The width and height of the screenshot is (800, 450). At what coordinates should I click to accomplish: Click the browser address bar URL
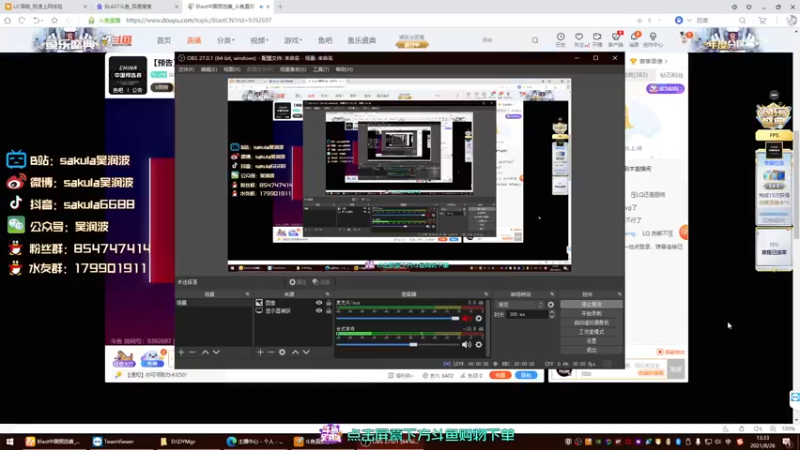tap(198, 20)
